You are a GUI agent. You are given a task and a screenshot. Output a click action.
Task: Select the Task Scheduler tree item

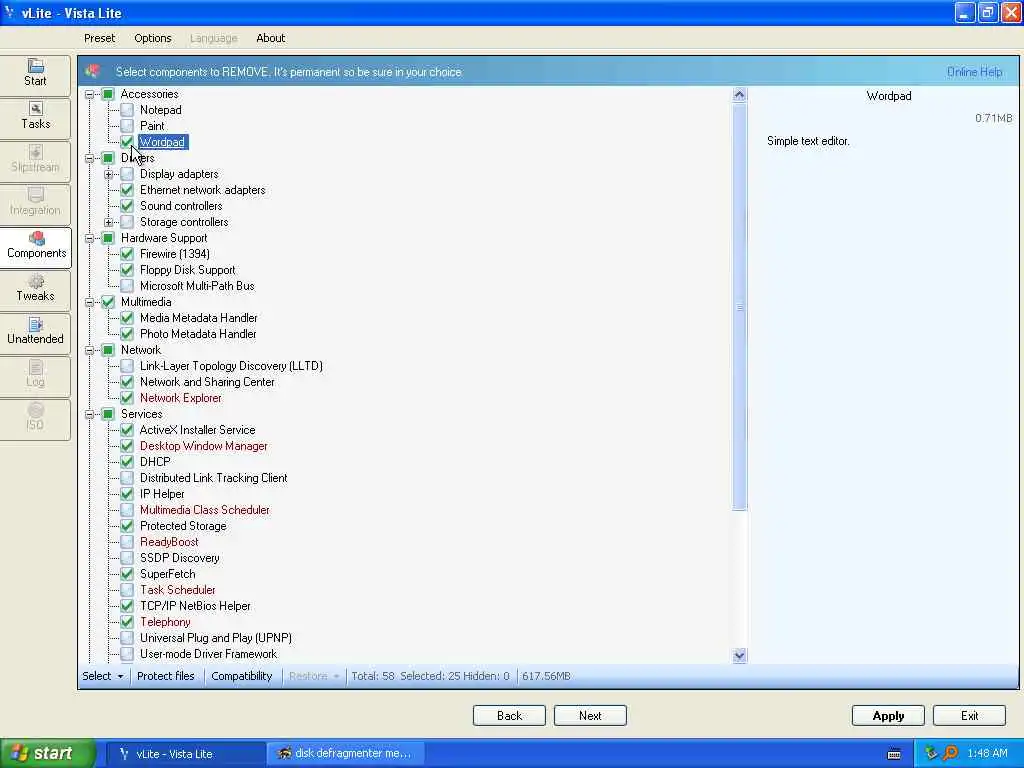pos(178,590)
